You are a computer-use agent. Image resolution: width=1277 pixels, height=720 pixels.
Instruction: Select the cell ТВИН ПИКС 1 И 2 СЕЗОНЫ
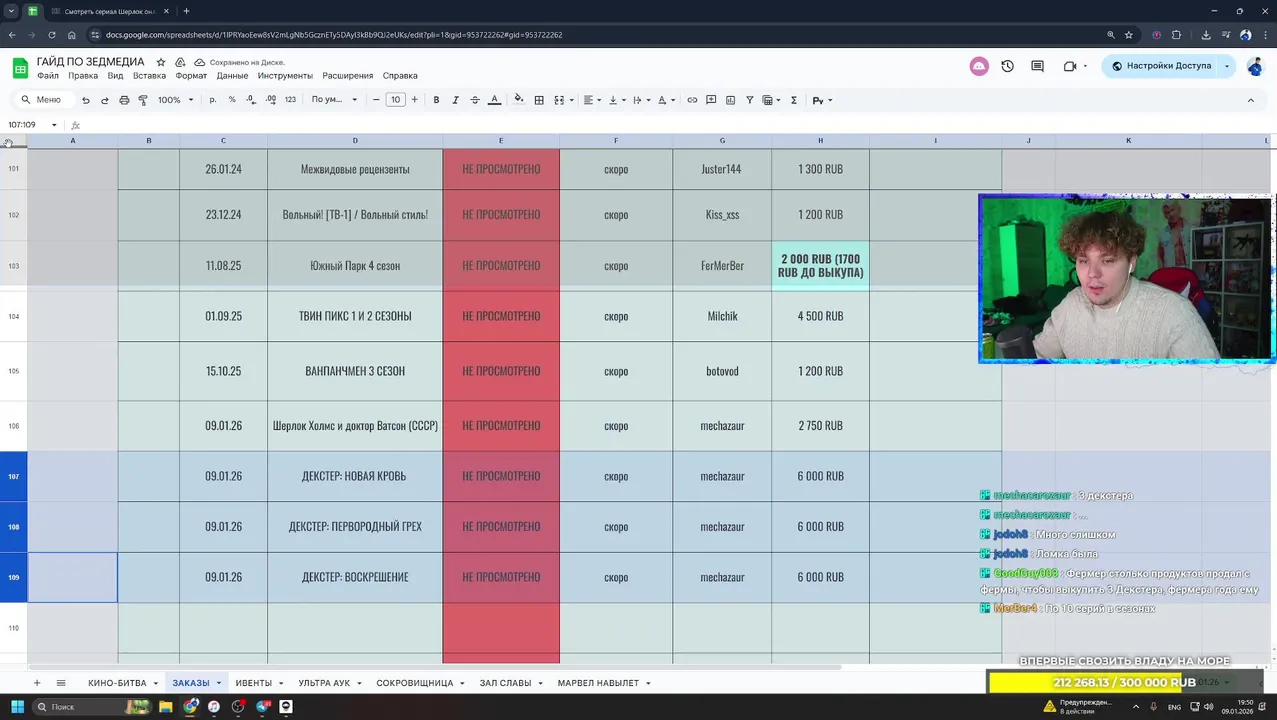click(355, 316)
